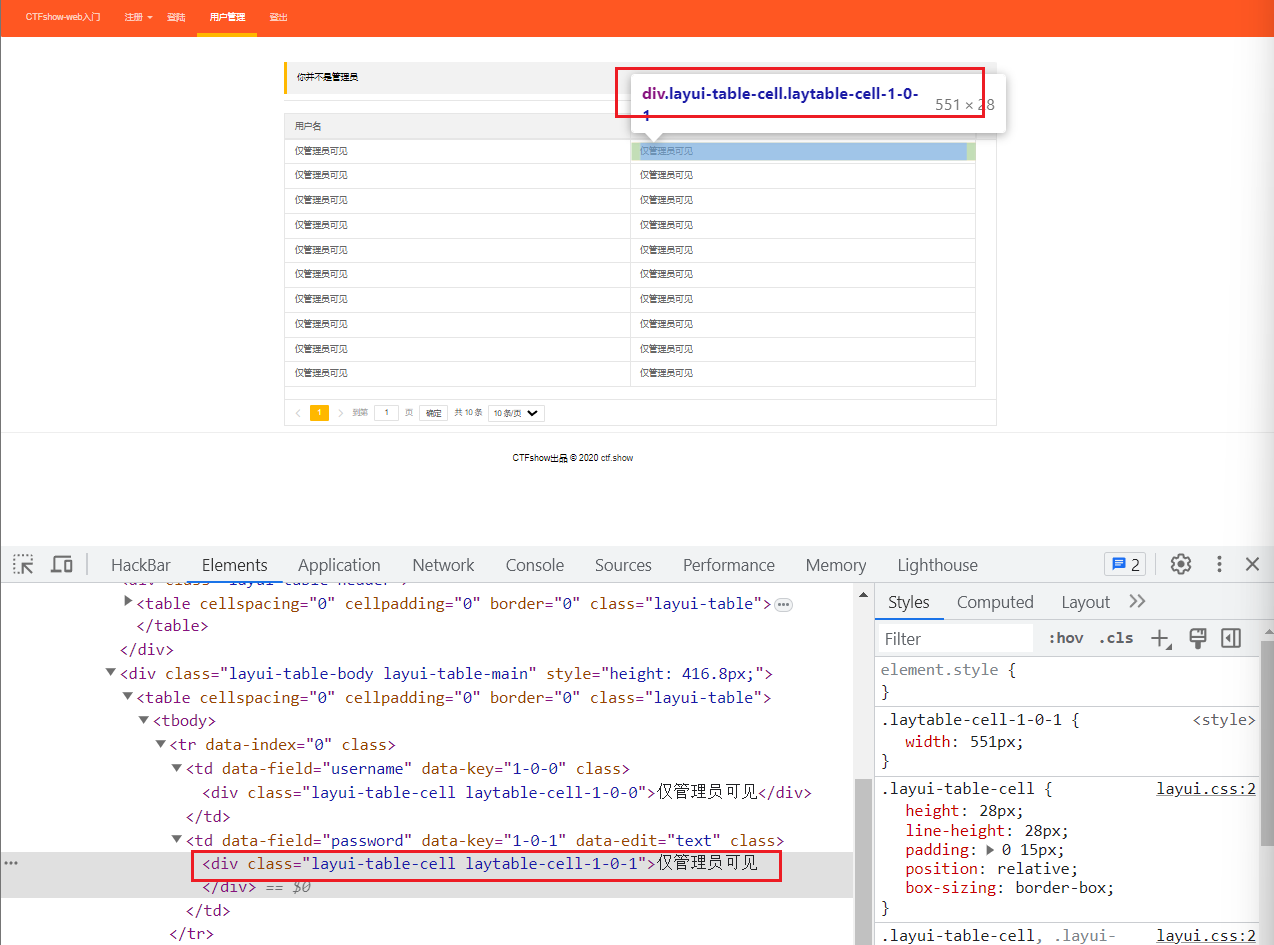
Task: Click the issues counter badge showing 2
Action: coord(1125,564)
